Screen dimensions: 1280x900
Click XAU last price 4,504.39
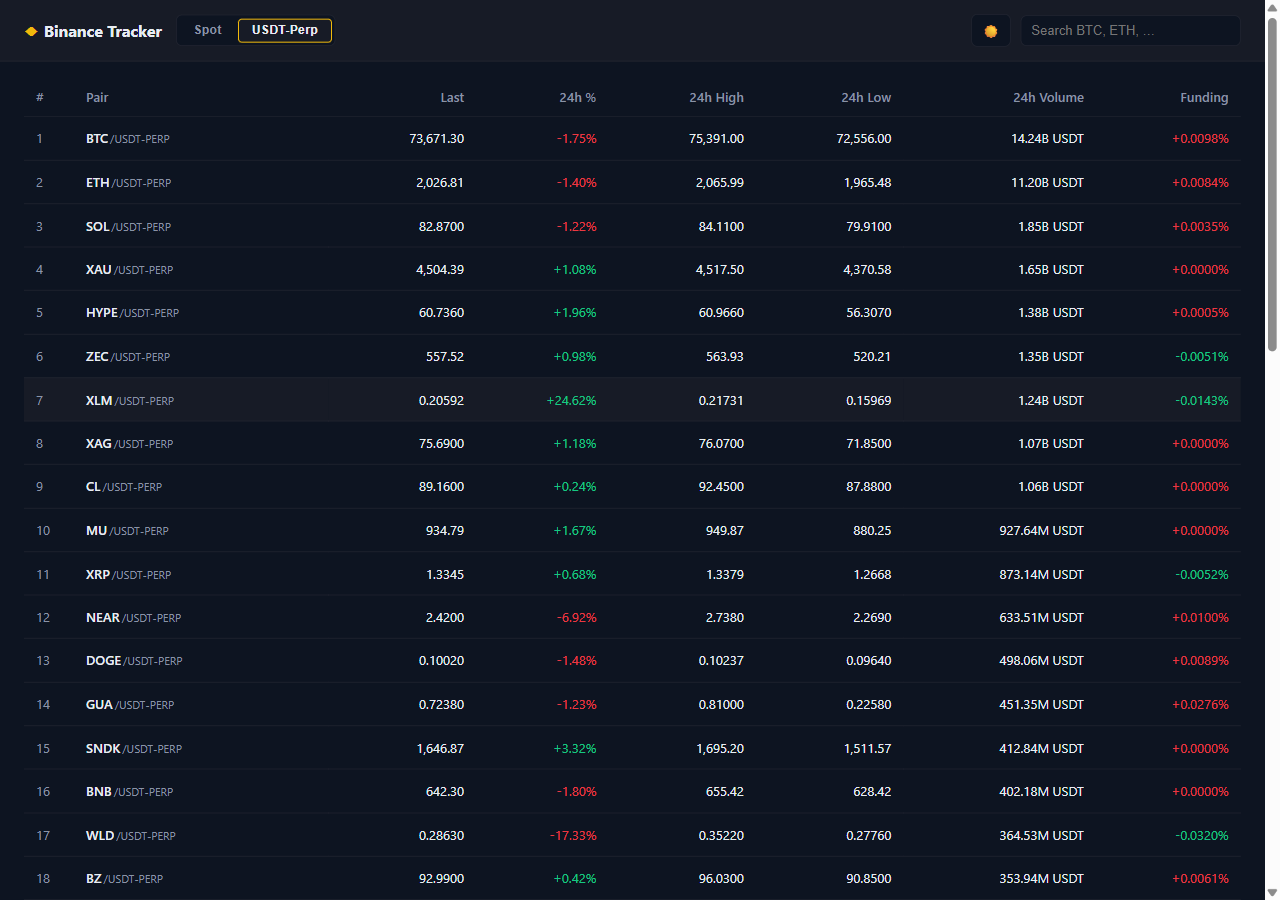[440, 270]
